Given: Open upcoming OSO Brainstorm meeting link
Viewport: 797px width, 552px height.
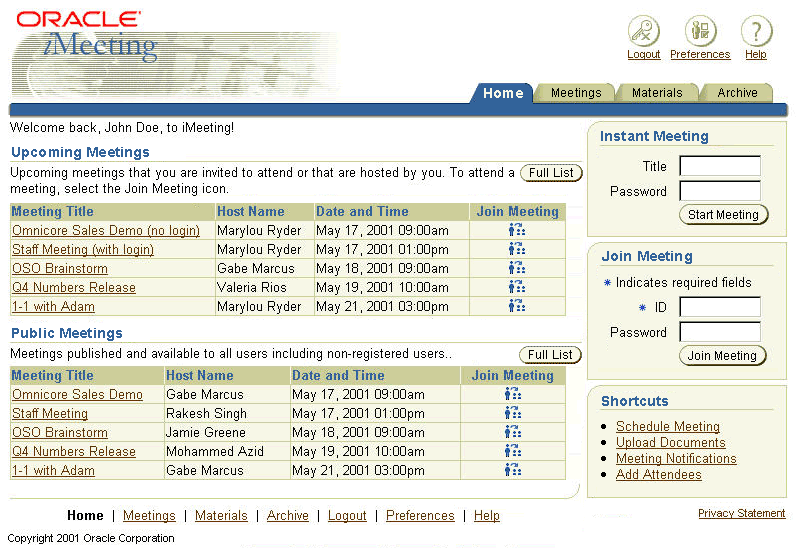Looking at the screenshot, I should click(x=60, y=268).
